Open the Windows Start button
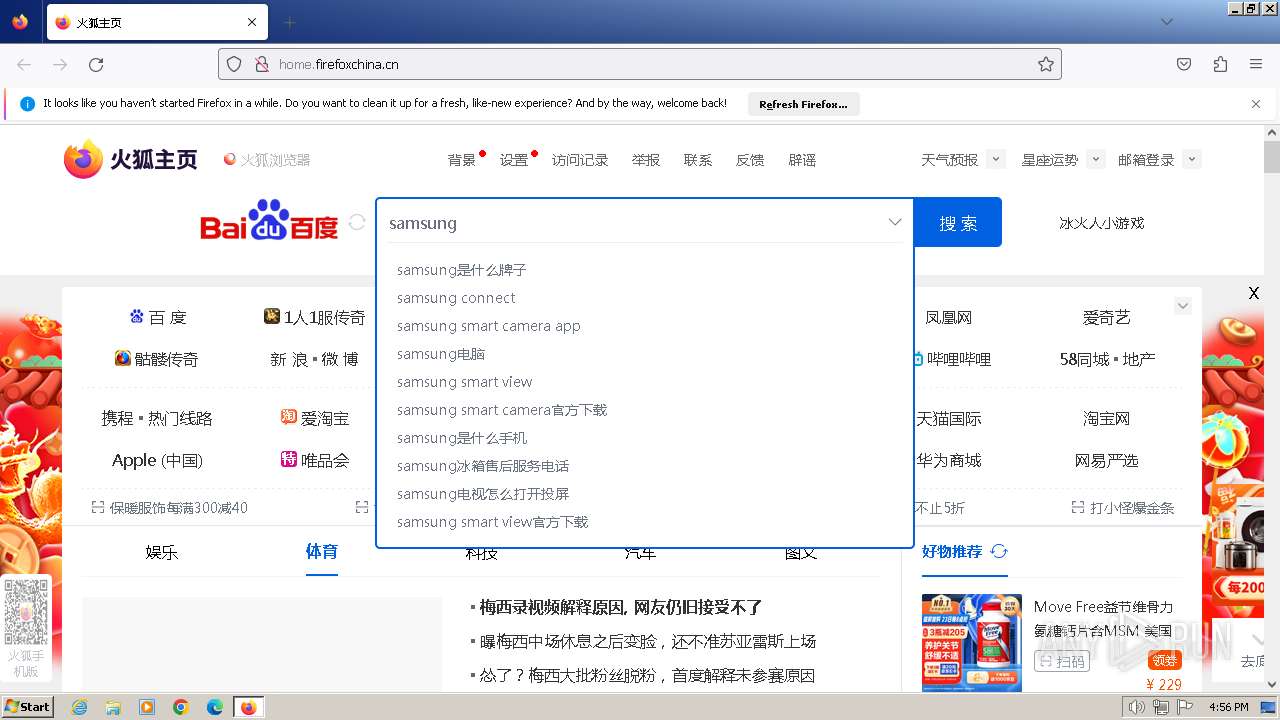The width and height of the screenshot is (1280, 720). click(27, 707)
